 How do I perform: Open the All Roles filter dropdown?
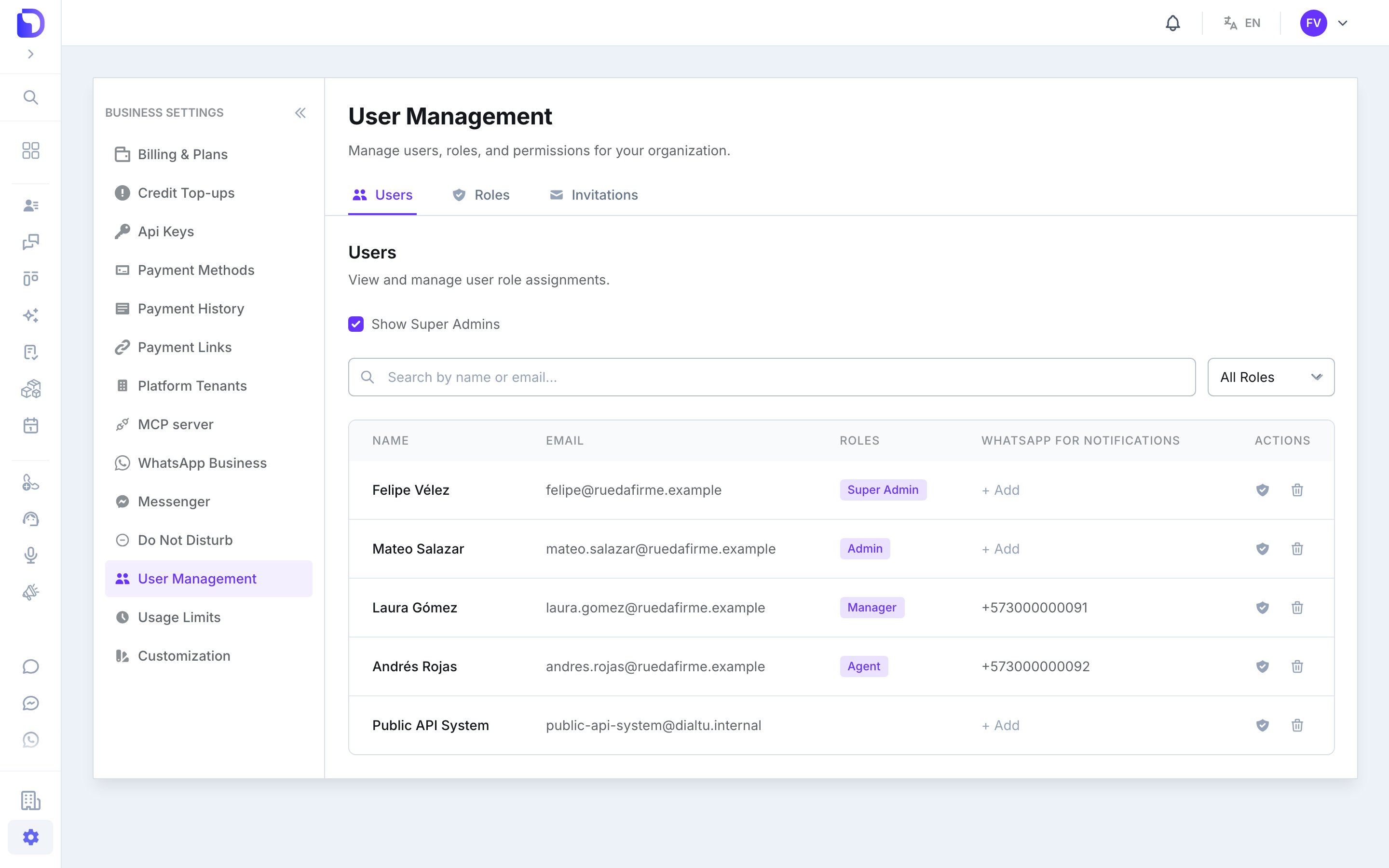coord(1271,377)
